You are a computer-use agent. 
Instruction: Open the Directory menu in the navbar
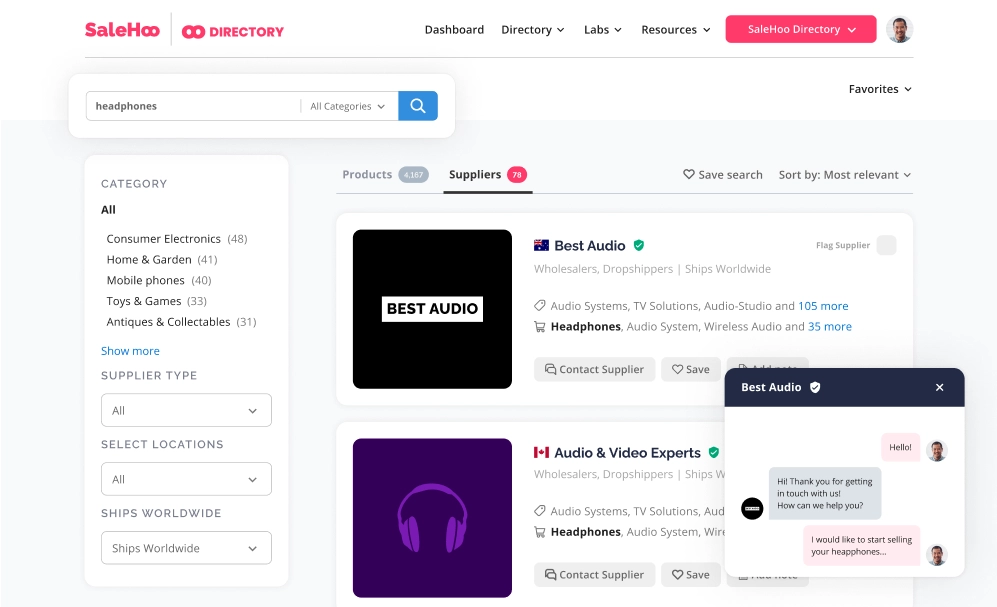tap(532, 29)
